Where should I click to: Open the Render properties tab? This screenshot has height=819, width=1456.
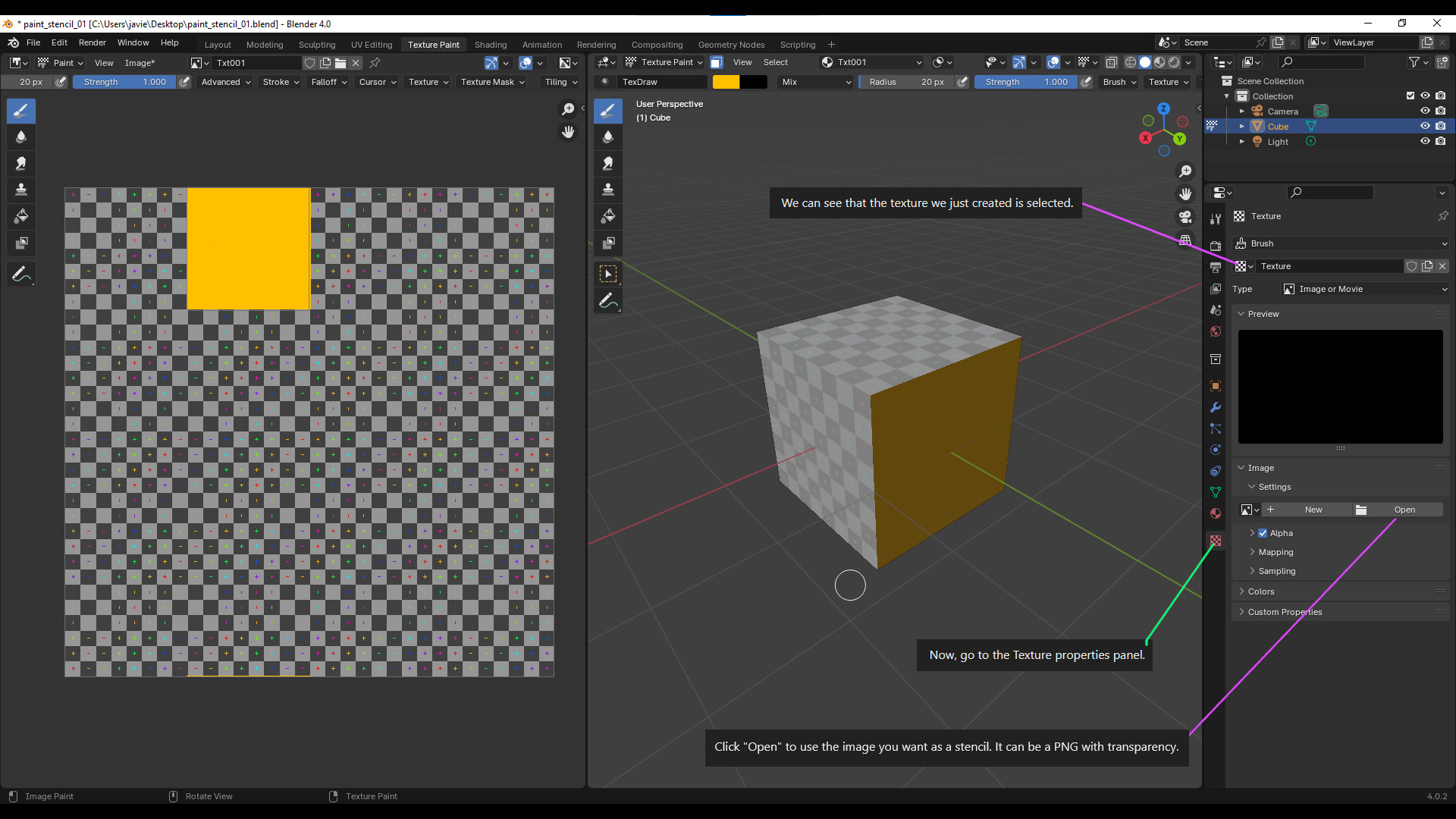[1216, 246]
